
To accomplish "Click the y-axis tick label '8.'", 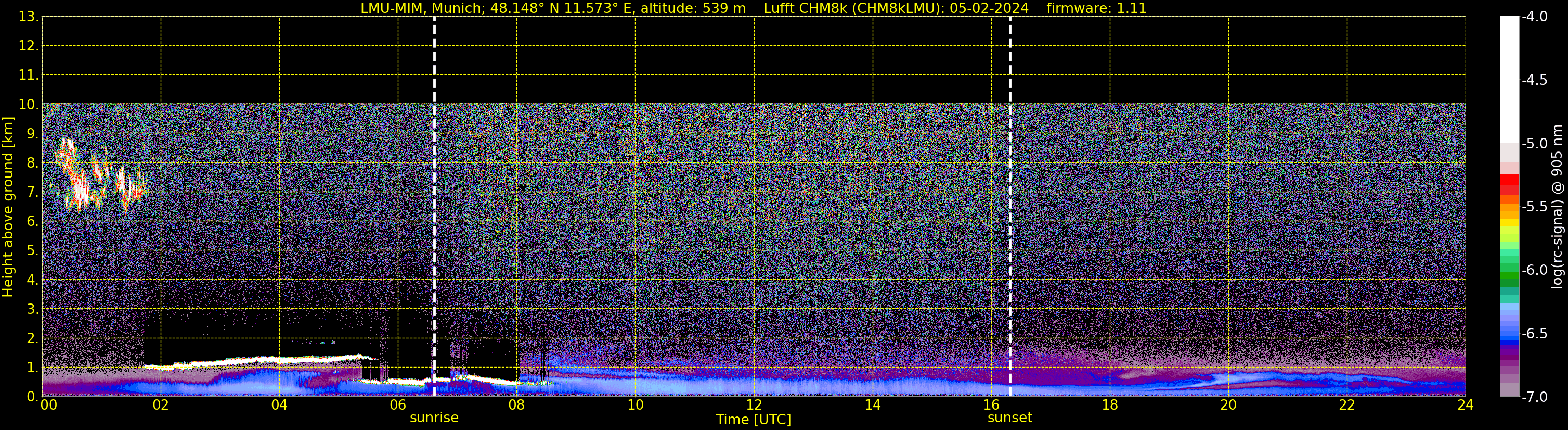I will (32, 163).
